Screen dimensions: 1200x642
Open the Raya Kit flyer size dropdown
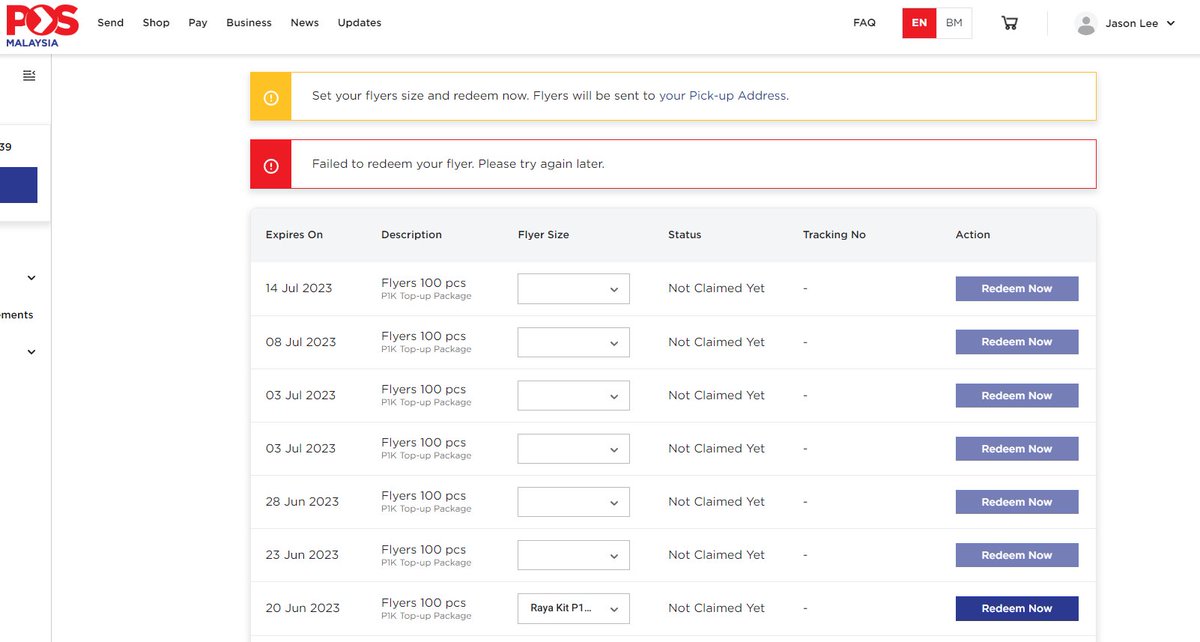tap(573, 608)
